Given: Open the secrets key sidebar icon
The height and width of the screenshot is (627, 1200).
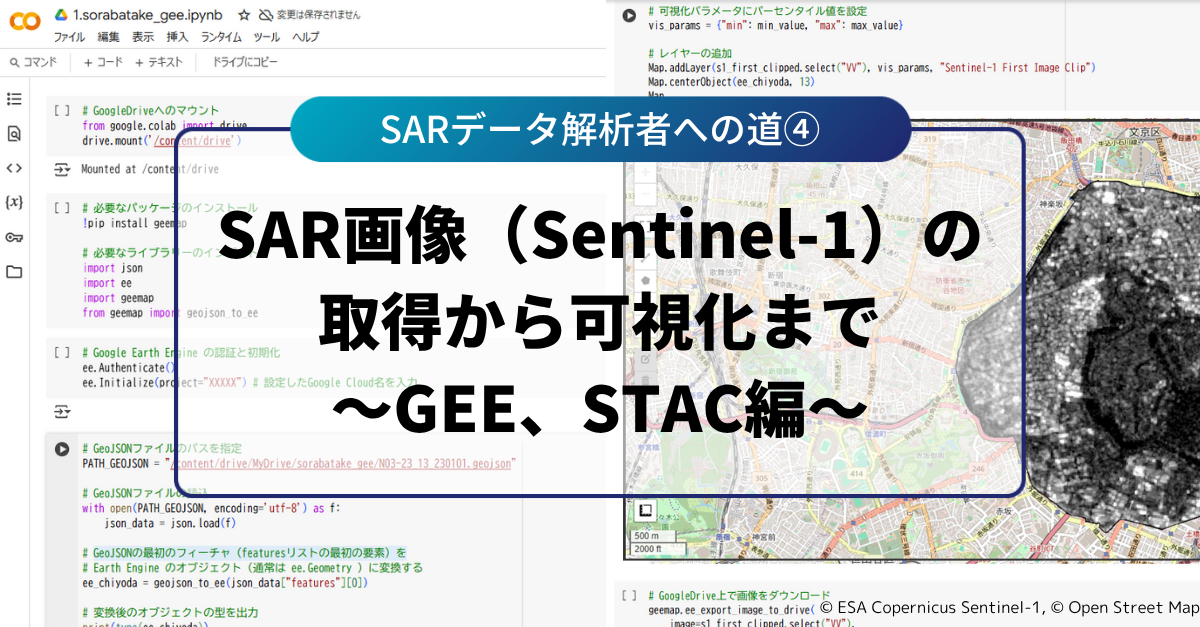Looking at the screenshot, I should (x=14, y=237).
